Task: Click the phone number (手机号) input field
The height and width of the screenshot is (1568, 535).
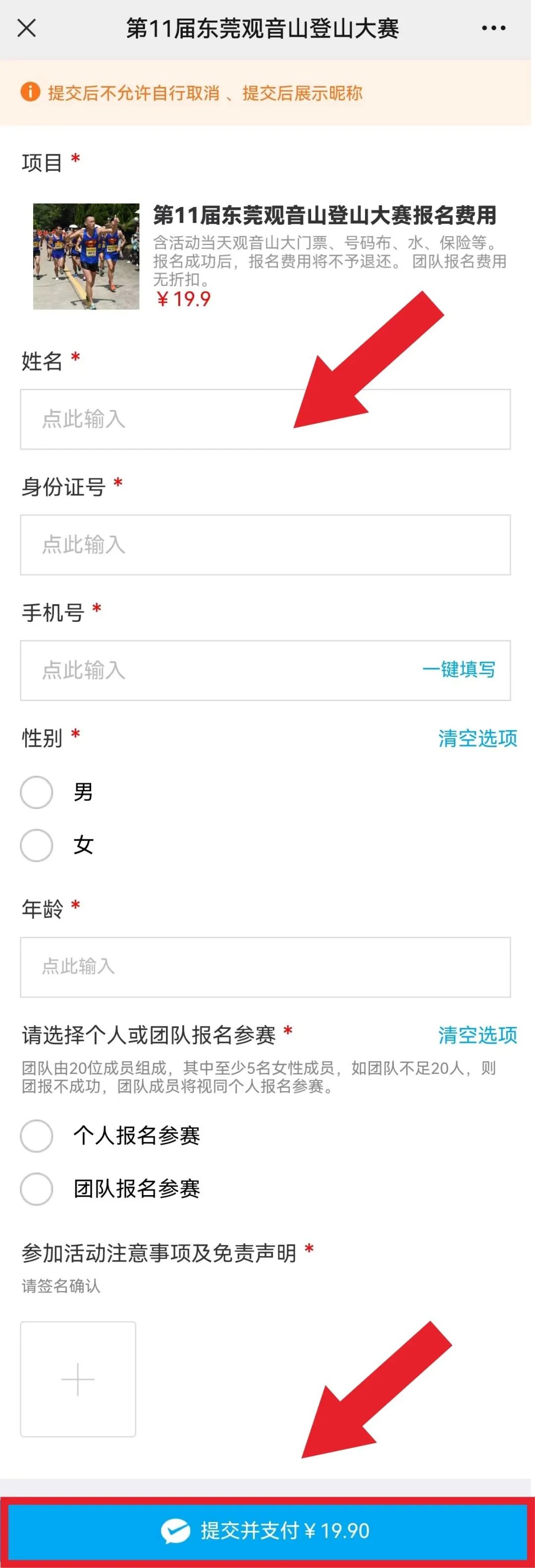Action: 214,670
